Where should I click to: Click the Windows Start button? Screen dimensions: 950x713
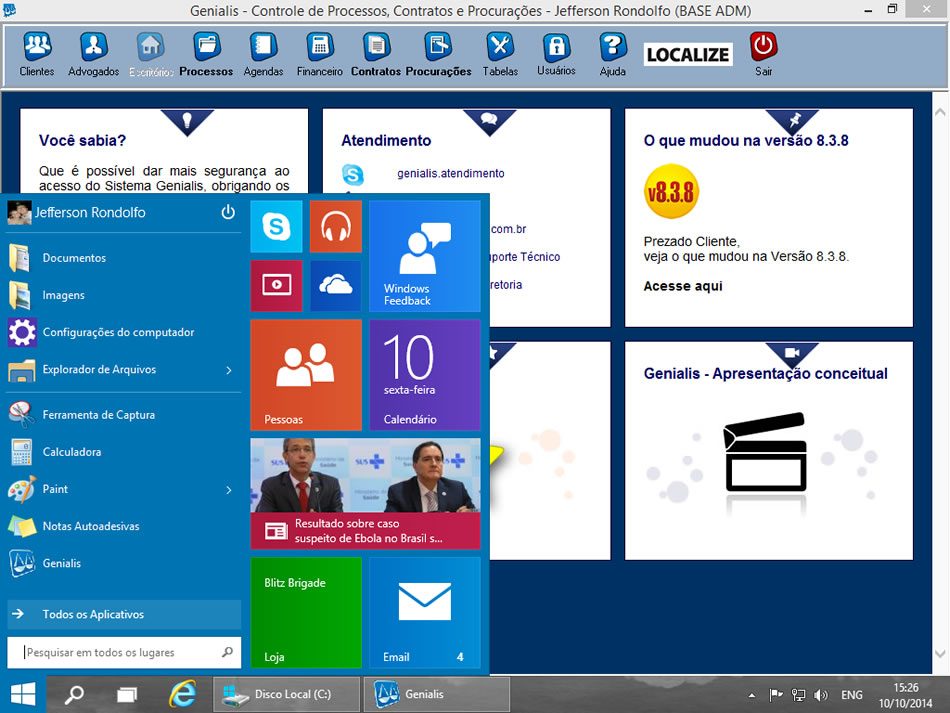(23, 694)
